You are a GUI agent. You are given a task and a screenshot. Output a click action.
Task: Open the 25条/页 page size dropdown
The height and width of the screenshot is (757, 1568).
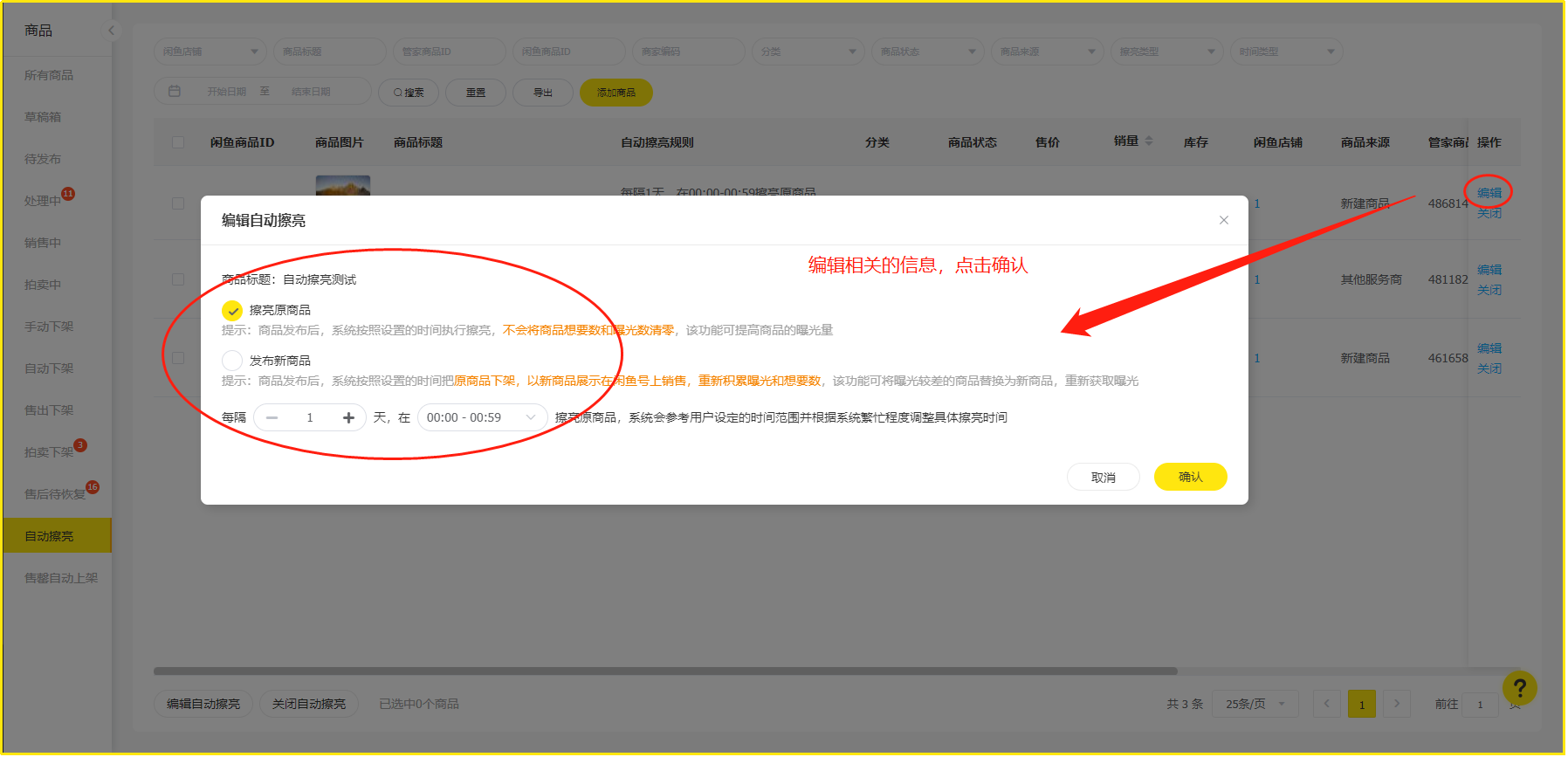tap(1255, 704)
